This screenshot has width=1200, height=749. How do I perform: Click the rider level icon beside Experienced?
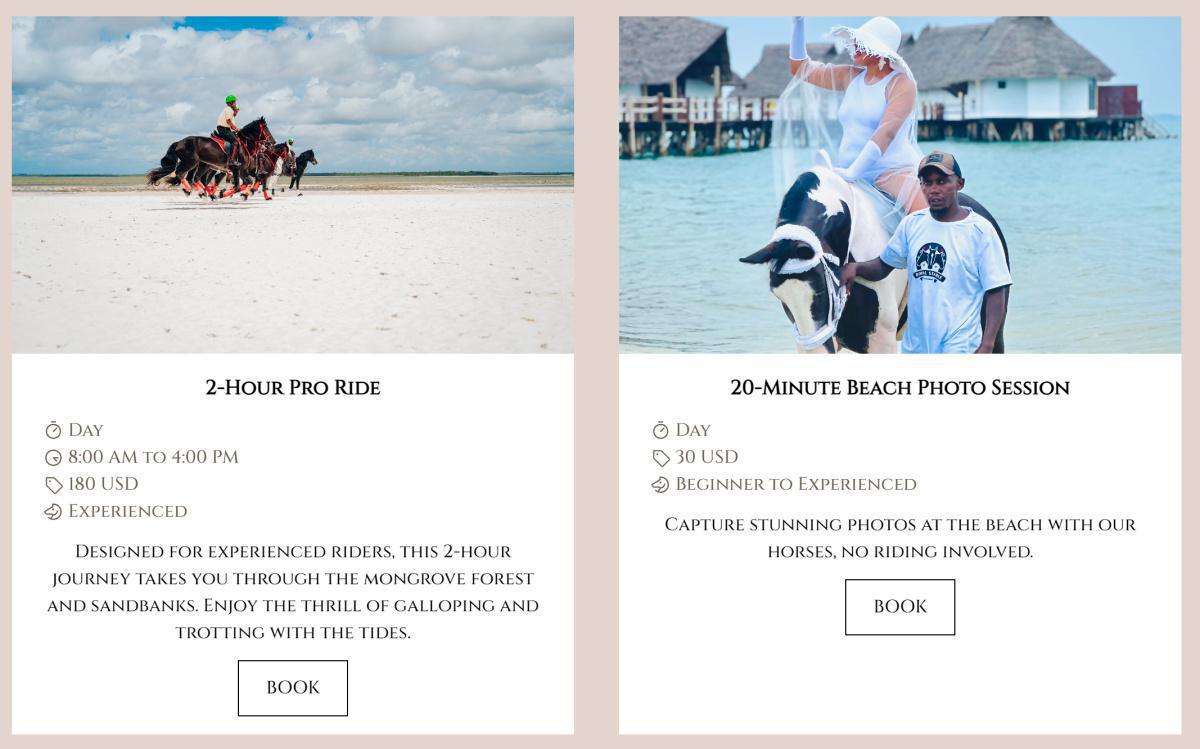53,512
